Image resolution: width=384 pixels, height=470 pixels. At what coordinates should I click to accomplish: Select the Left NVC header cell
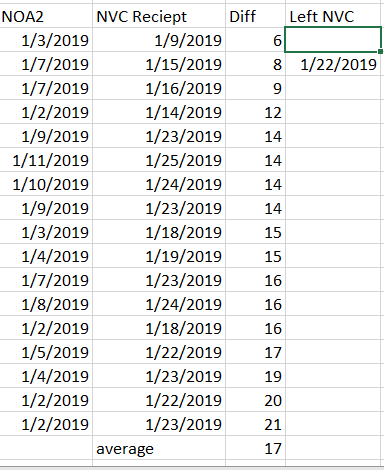click(x=333, y=16)
